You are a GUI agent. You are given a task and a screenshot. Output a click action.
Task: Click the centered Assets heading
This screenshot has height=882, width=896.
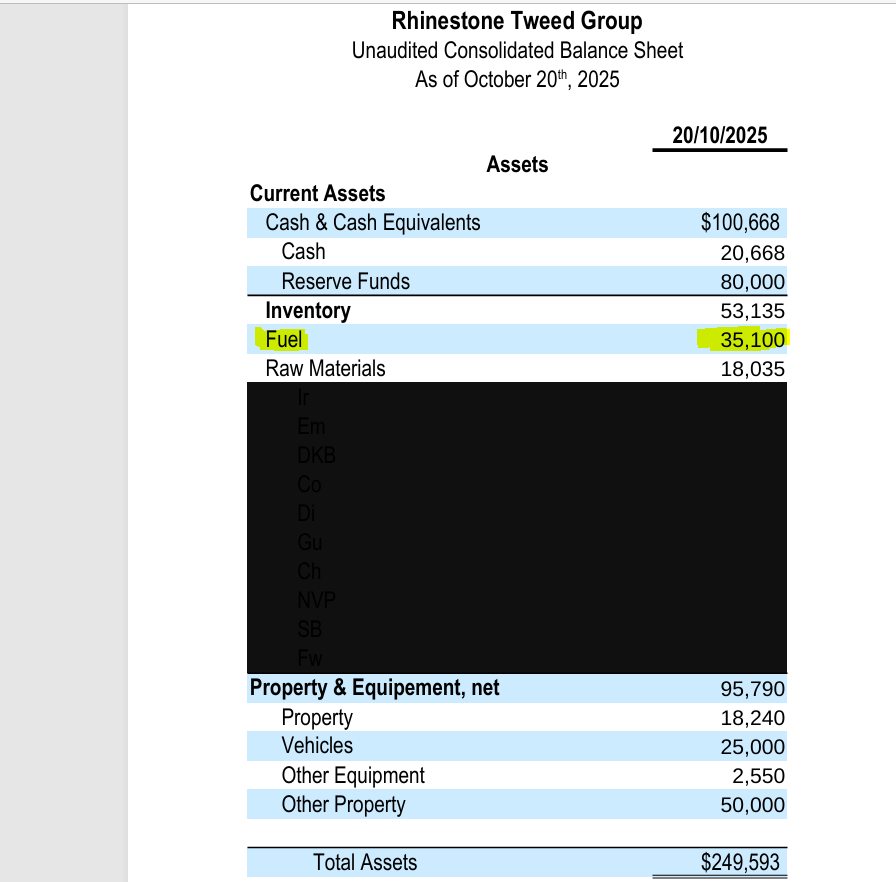[517, 165]
